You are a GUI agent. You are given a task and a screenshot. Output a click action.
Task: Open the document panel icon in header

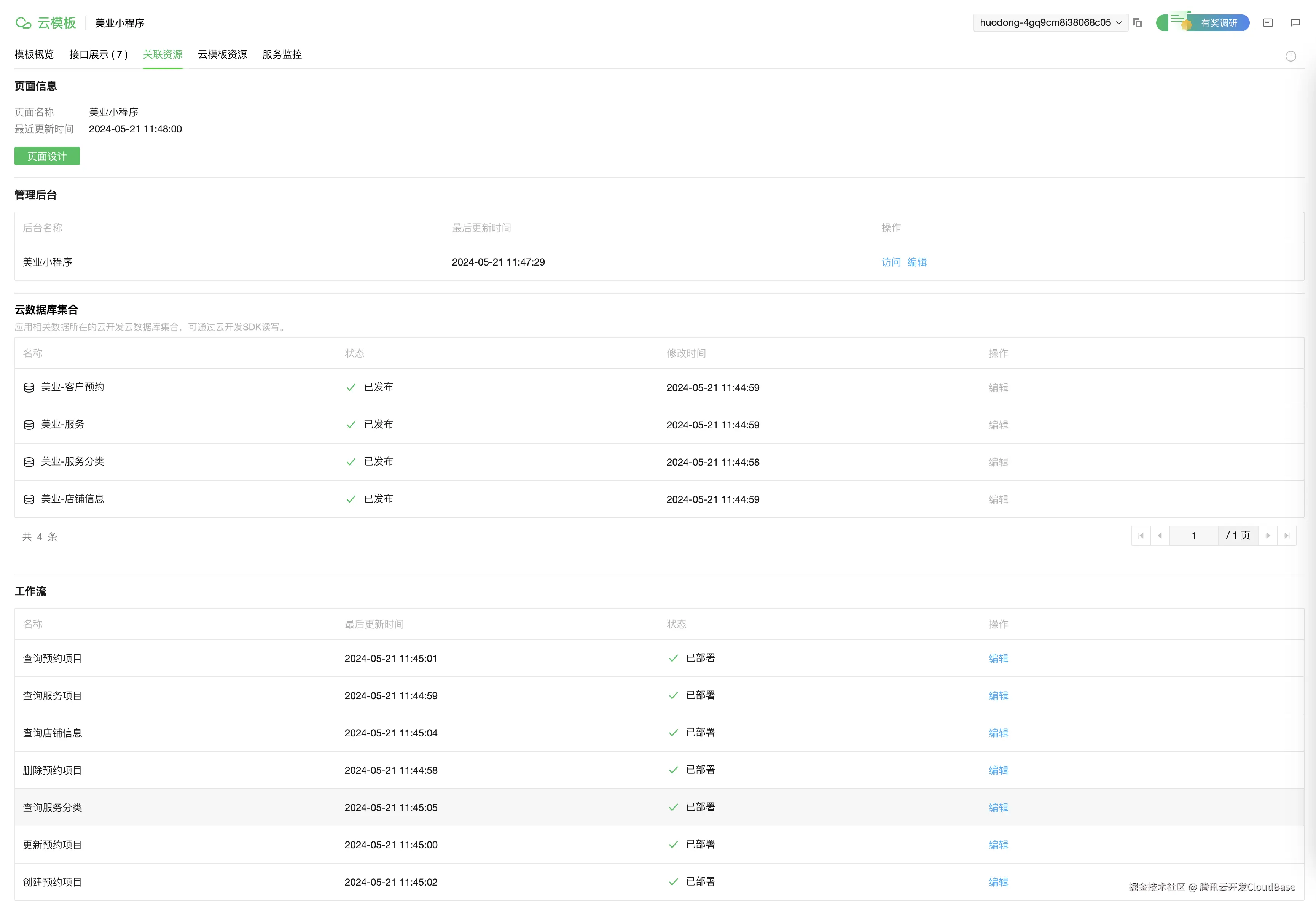pos(1268,23)
